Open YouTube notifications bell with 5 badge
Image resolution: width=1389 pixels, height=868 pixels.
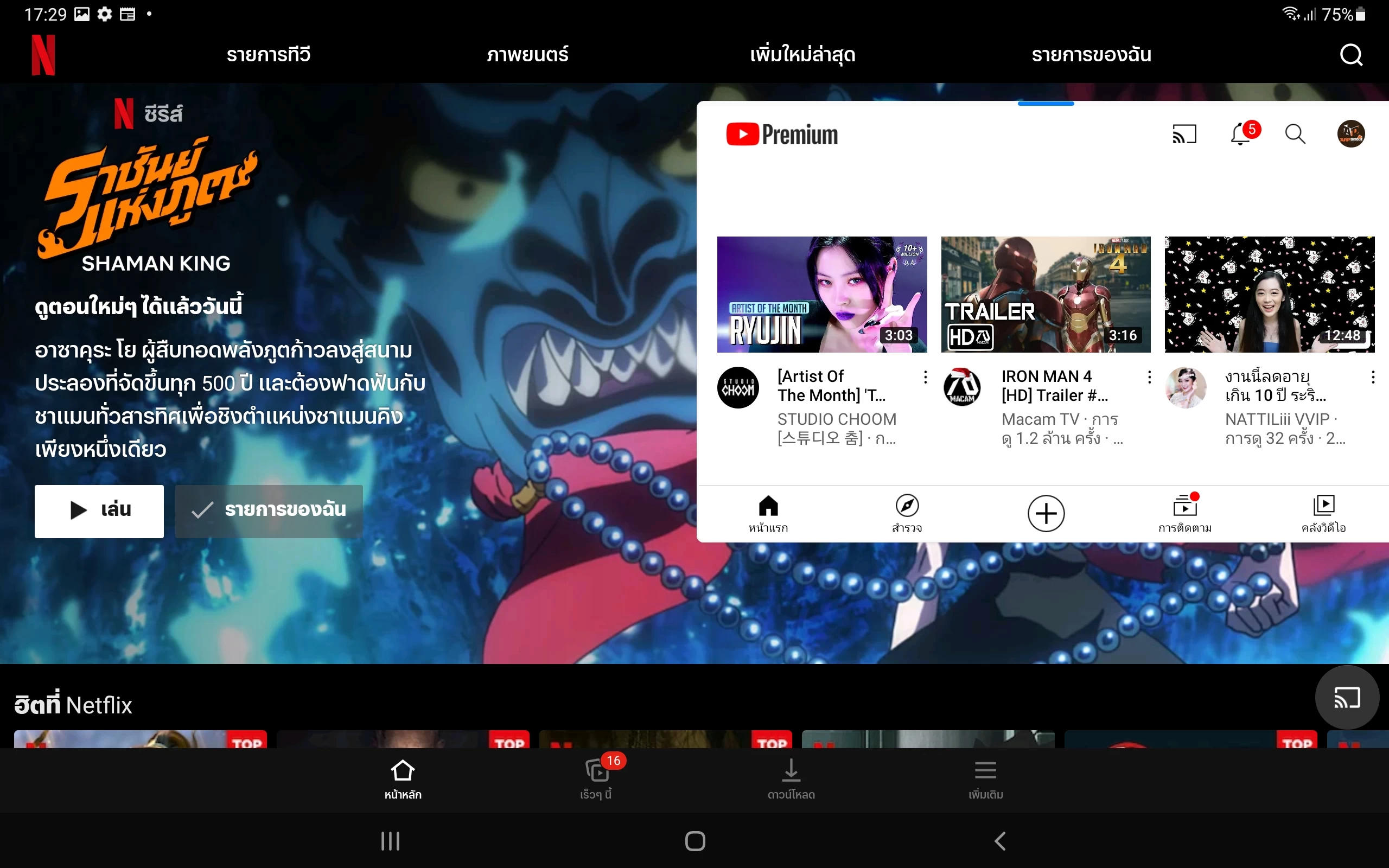pyautogui.click(x=1243, y=133)
